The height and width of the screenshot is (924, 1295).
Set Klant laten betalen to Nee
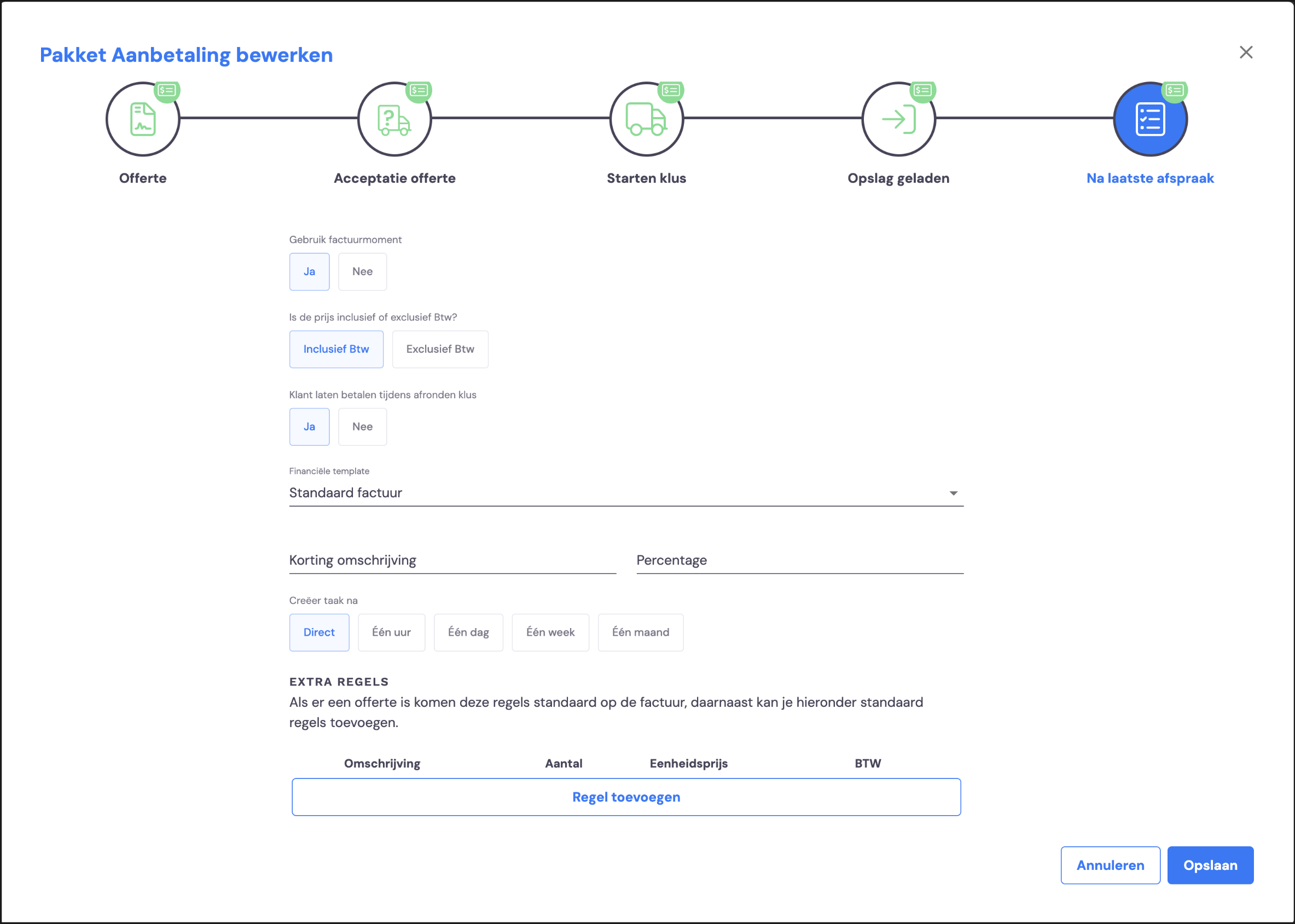click(x=362, y=426)
